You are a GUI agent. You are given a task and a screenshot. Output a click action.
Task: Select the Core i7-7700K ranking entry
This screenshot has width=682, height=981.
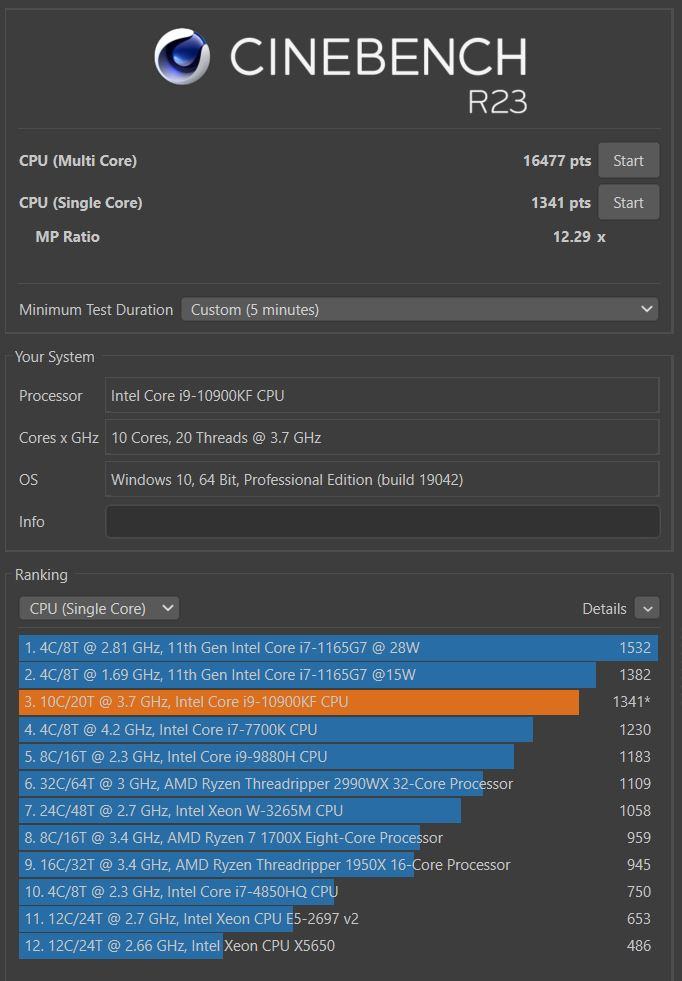pyautogui.click(x=338, y=729)
